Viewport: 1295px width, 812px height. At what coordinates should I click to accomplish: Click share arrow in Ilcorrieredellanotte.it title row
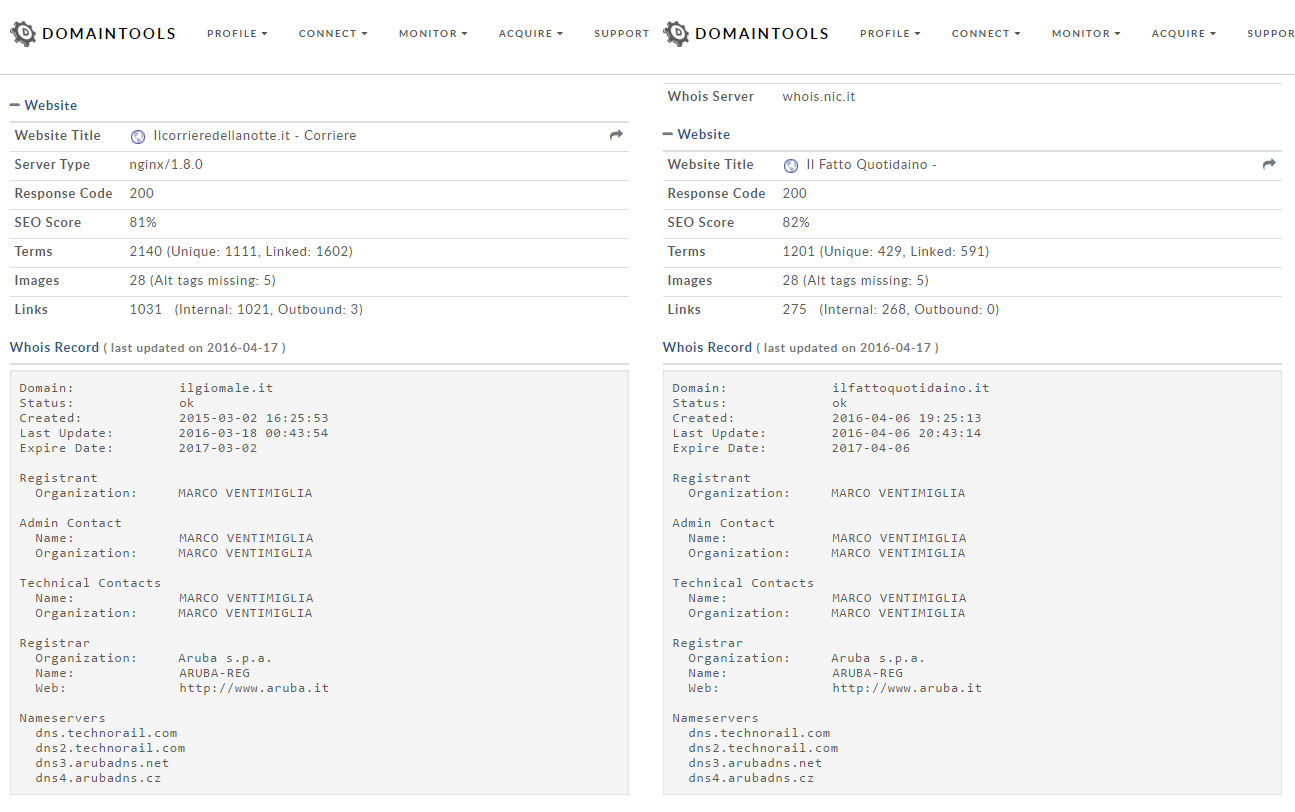pyautogui.click(x=616, y=135)
